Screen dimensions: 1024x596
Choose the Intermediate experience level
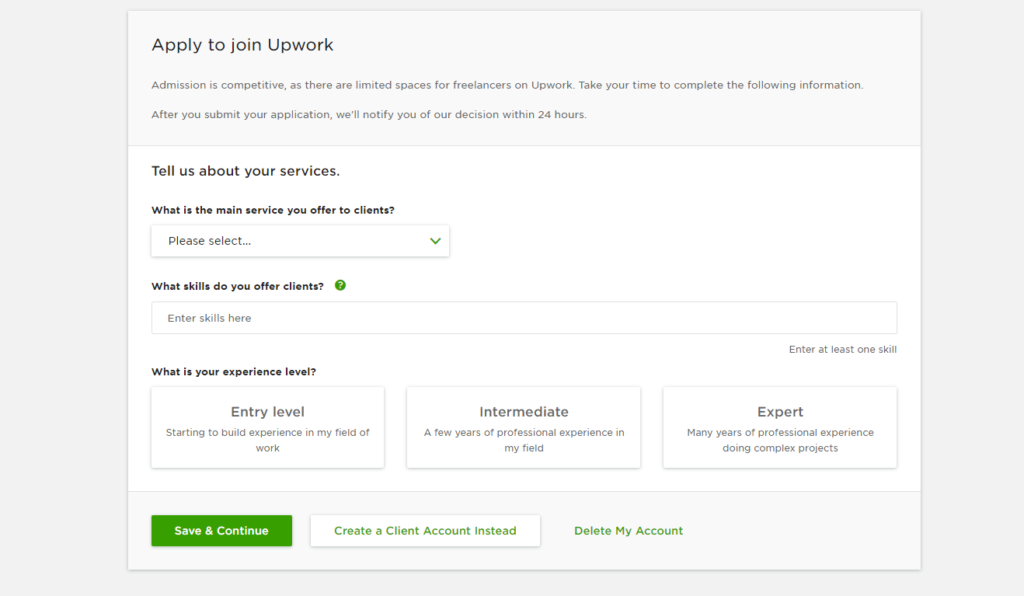coord(523,427)
